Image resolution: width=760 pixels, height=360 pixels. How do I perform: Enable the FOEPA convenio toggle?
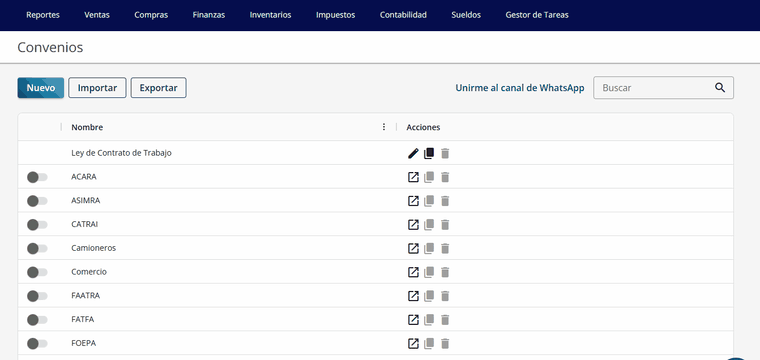pyautogui.click(x=37, y=344)
